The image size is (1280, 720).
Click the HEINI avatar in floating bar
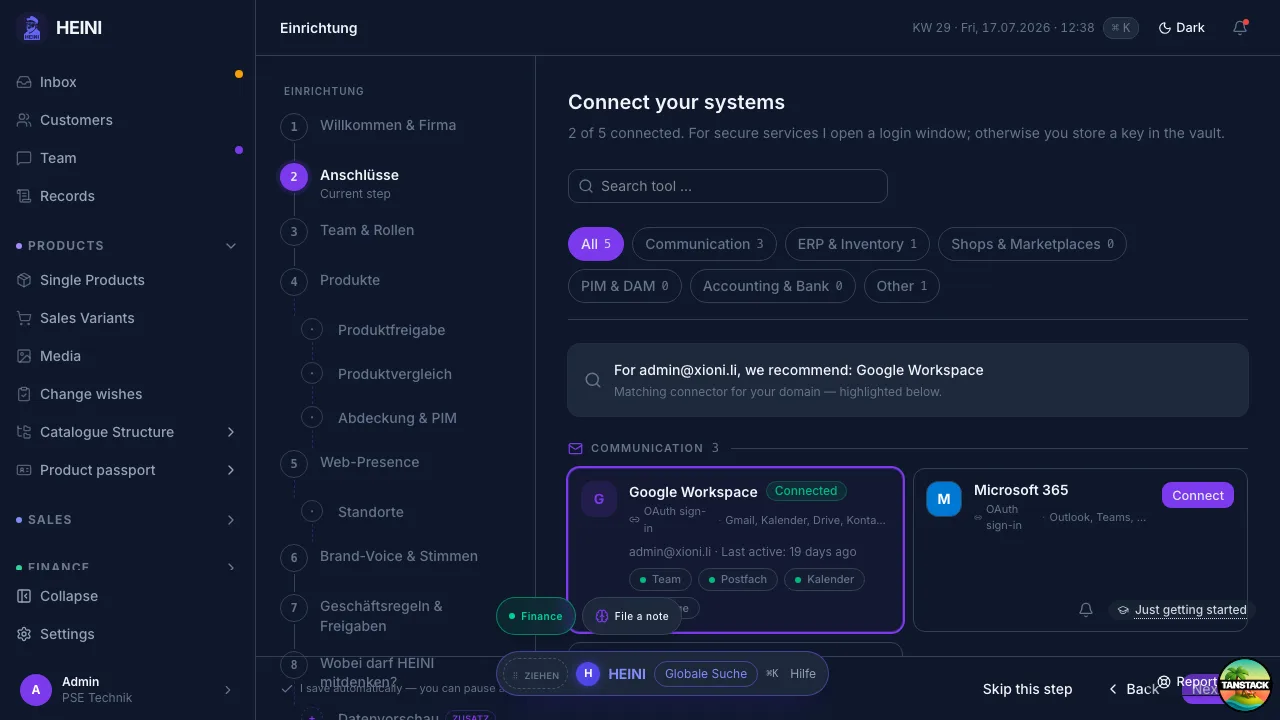[x=588, y=674]
